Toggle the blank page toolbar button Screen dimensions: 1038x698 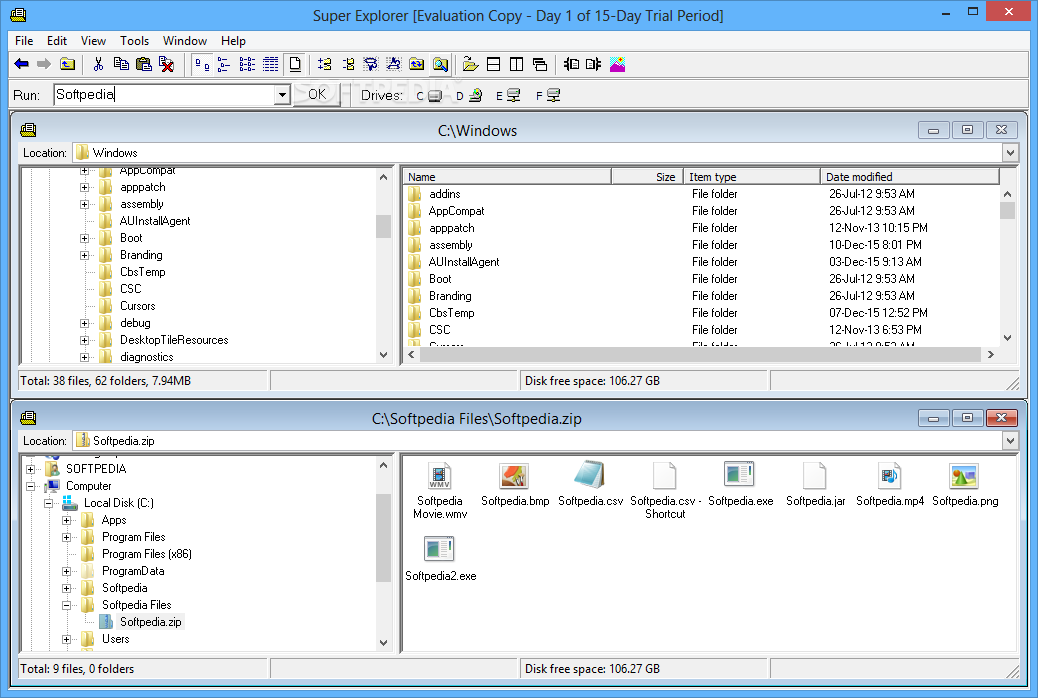[295, 64]
